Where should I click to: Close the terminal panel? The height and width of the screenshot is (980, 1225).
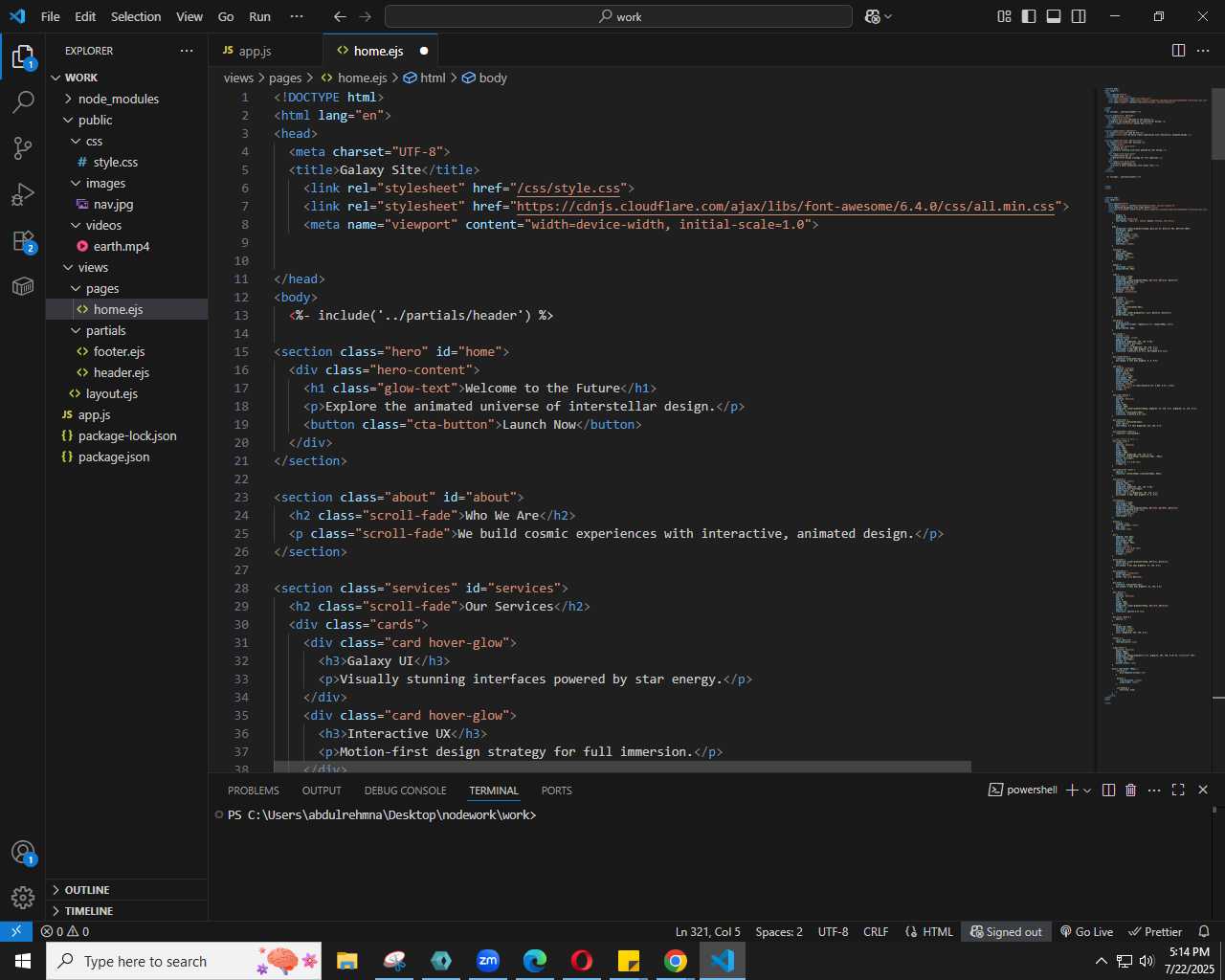[1203, 790]
